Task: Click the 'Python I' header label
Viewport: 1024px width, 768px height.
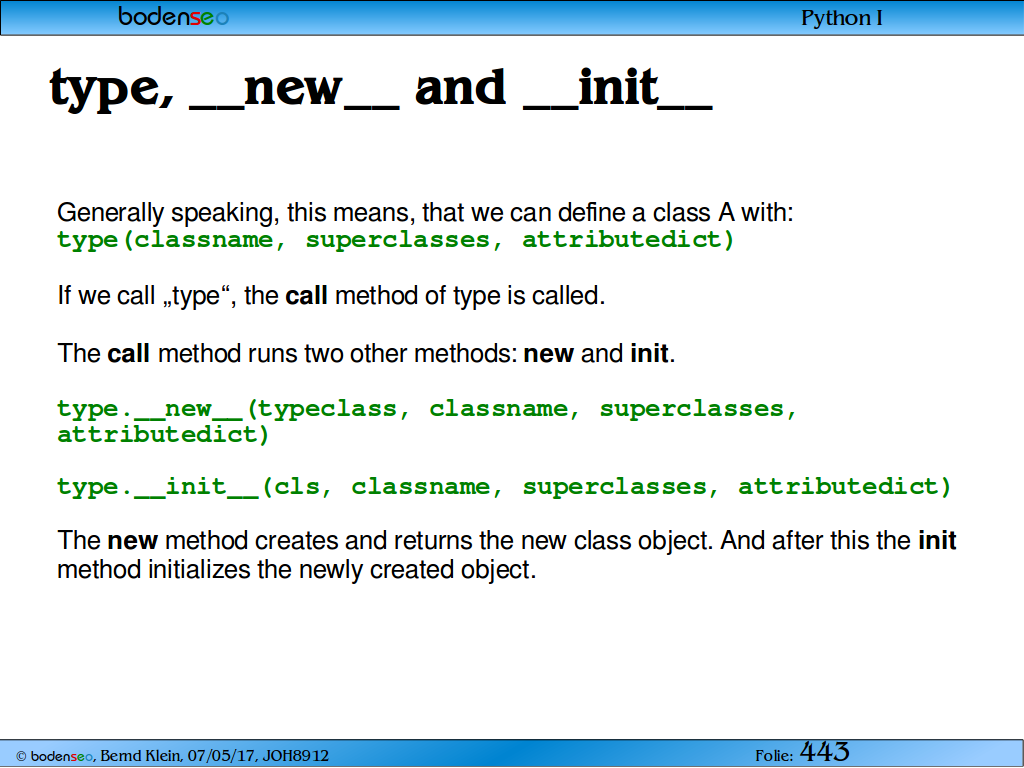Action: pos(841,18)
